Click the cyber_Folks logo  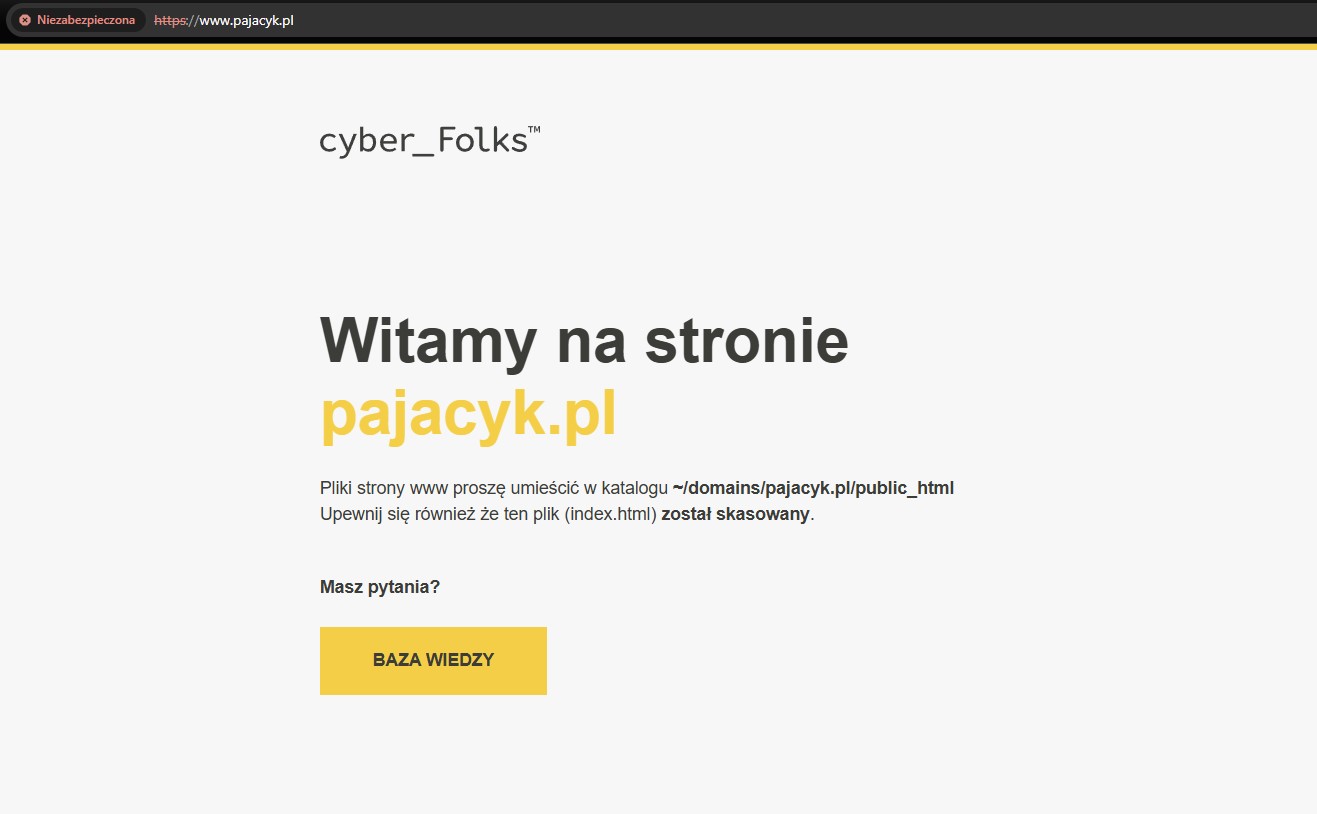[x=430, y=140]
